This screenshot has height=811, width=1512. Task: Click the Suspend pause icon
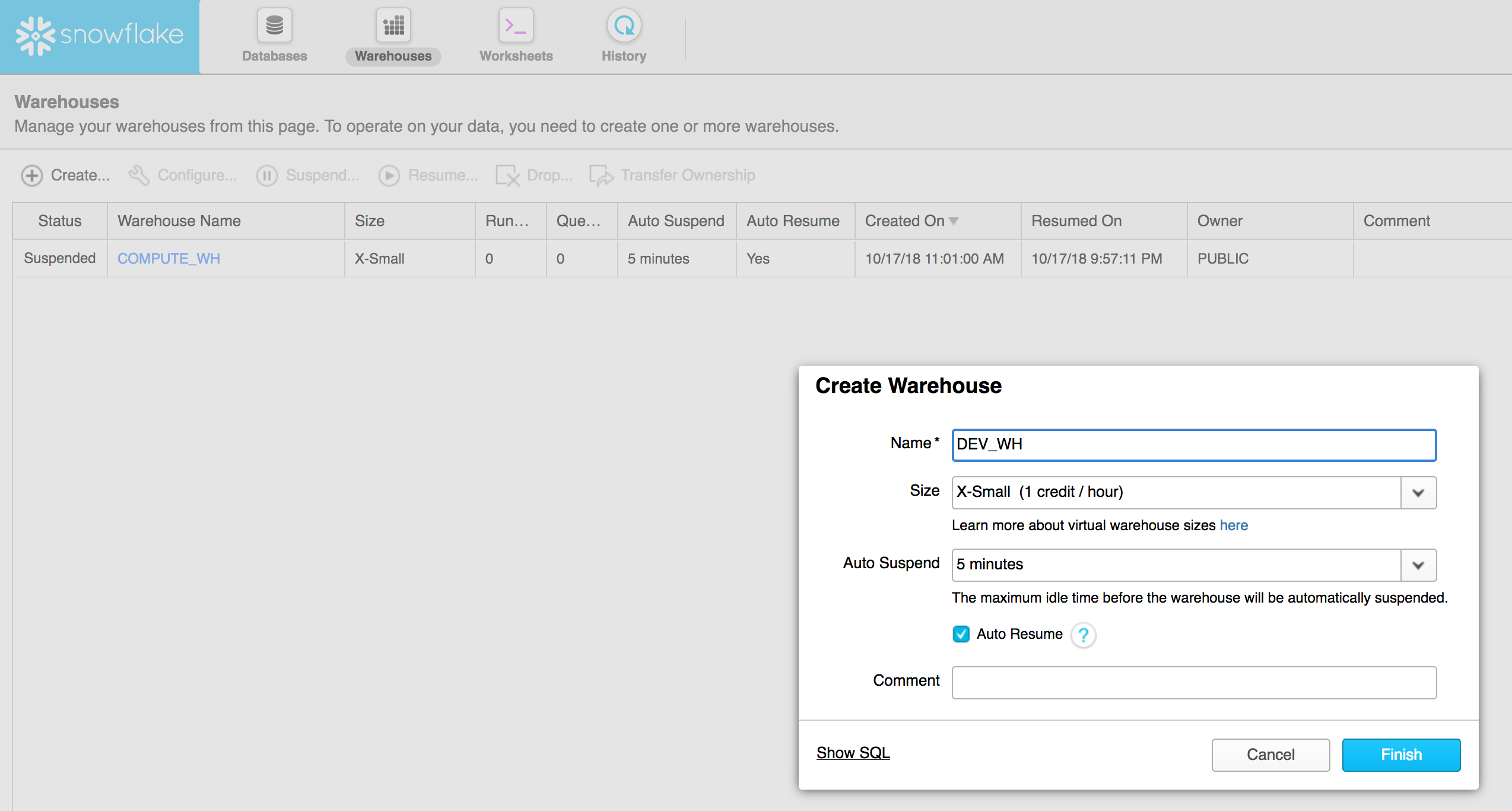(x=267, y=176)
